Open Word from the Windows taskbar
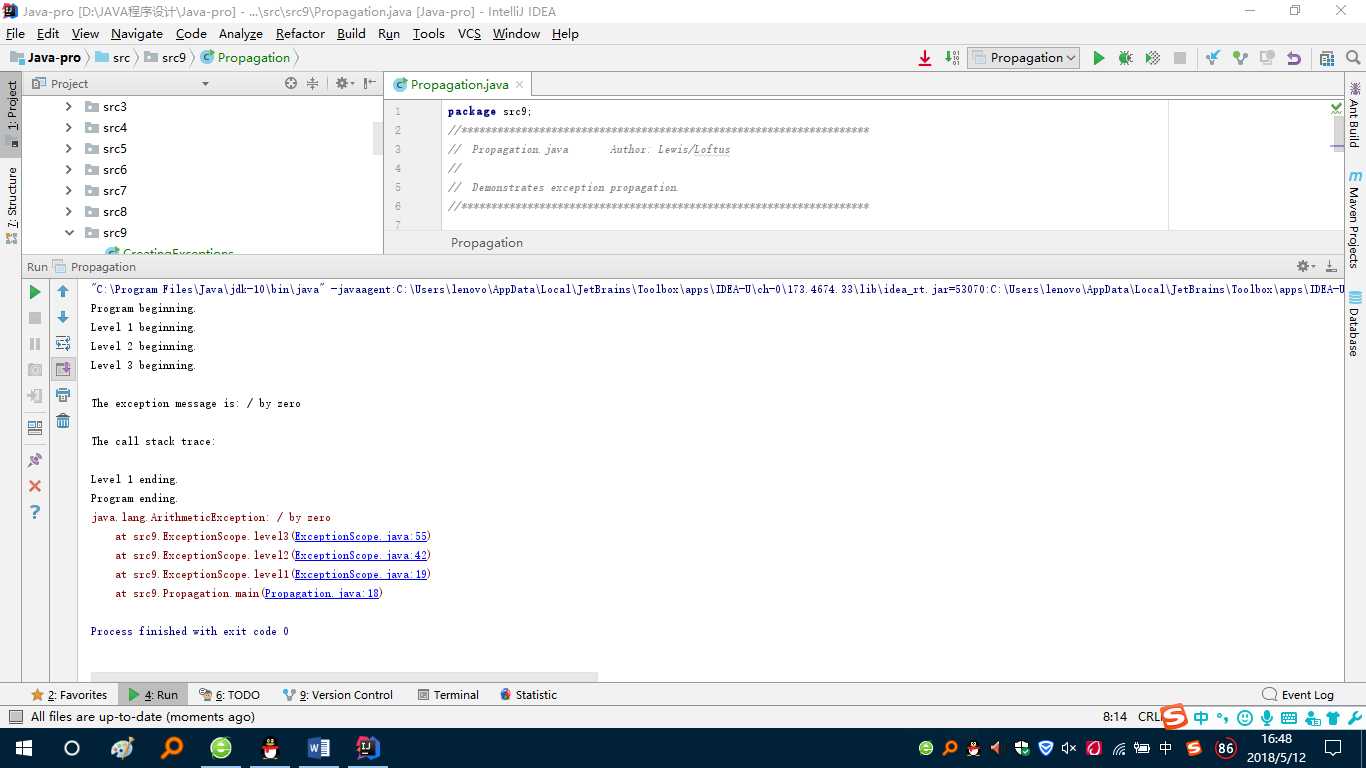 [319, 747]
